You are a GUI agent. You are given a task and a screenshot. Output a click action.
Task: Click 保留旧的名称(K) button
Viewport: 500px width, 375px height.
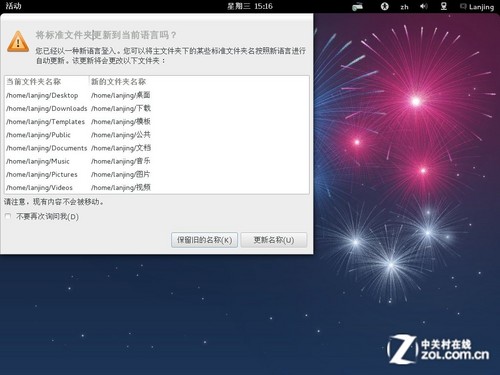pos(204,240)
